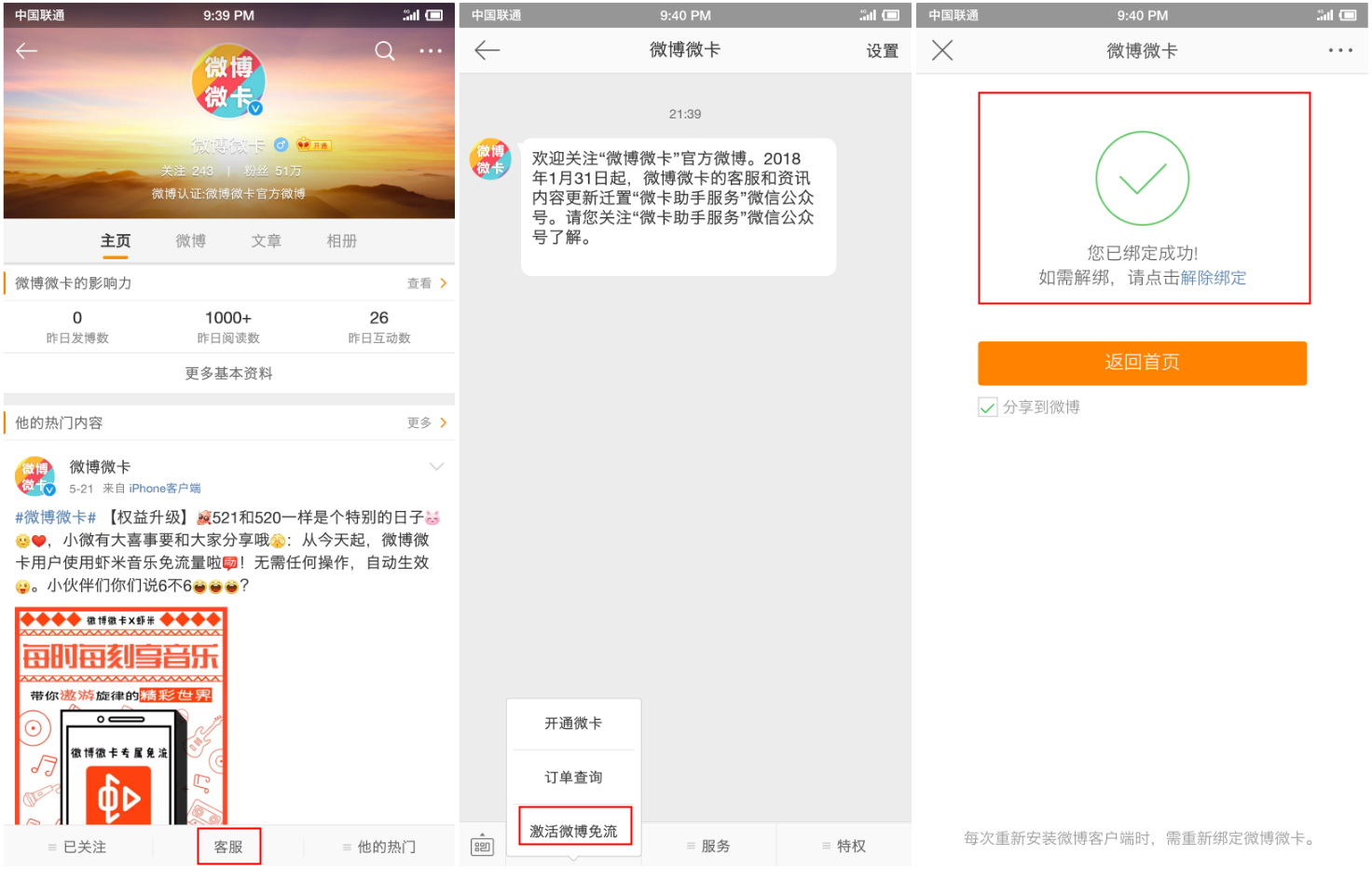Tap the 微博微卡 avatar beside the welcome message
The height and width of the screenshot is (869, 1372).
[490, 159]
